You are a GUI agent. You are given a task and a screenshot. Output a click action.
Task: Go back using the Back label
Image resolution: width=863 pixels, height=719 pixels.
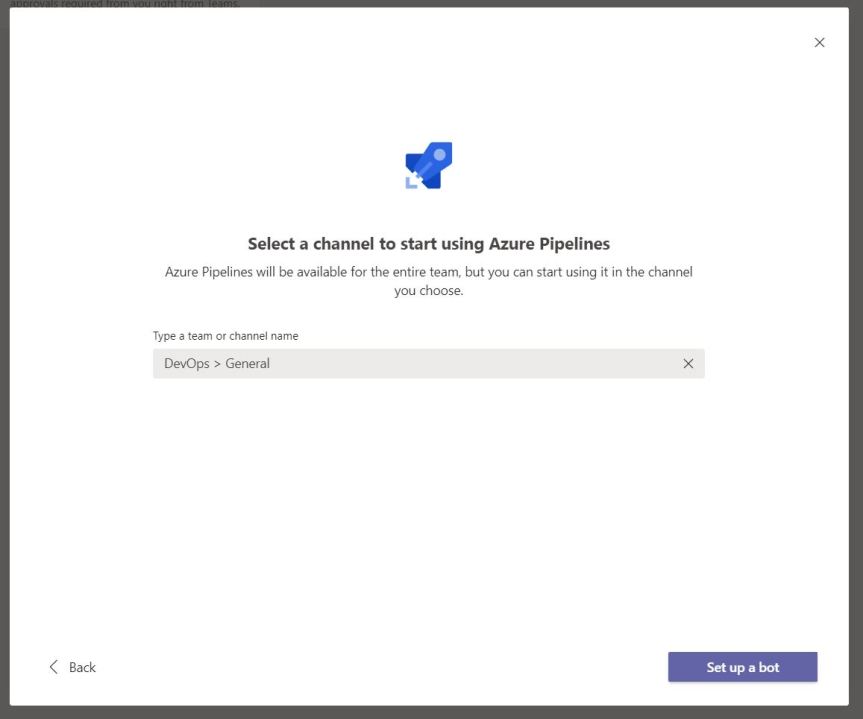pos(83,667)
